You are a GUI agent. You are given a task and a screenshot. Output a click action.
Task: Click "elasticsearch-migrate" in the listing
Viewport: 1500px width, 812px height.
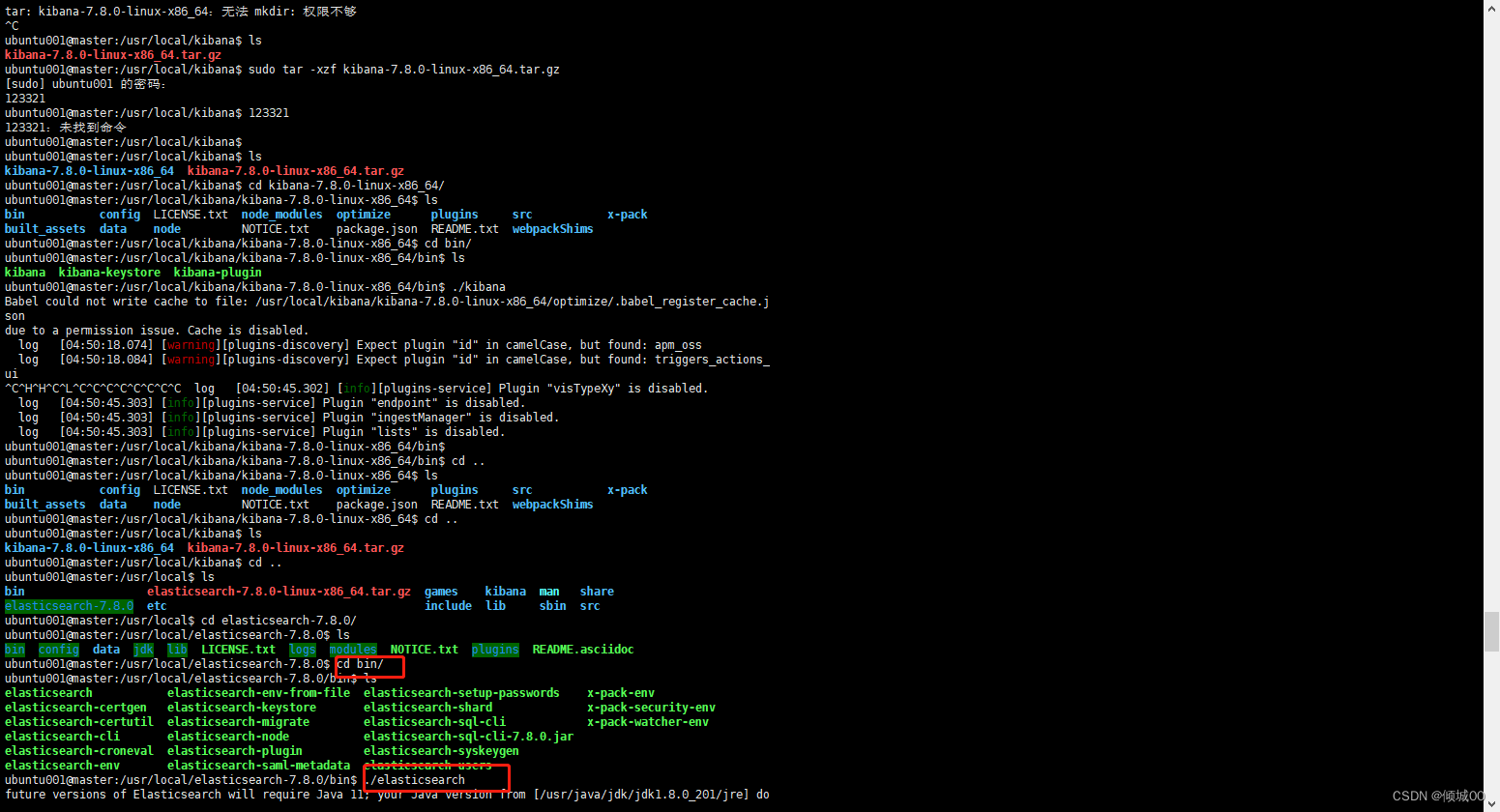click(x=238, y=722)
